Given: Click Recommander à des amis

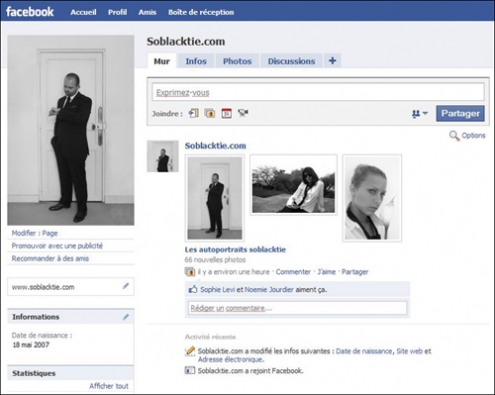Looking at the screenshot, I should (50, 258).
